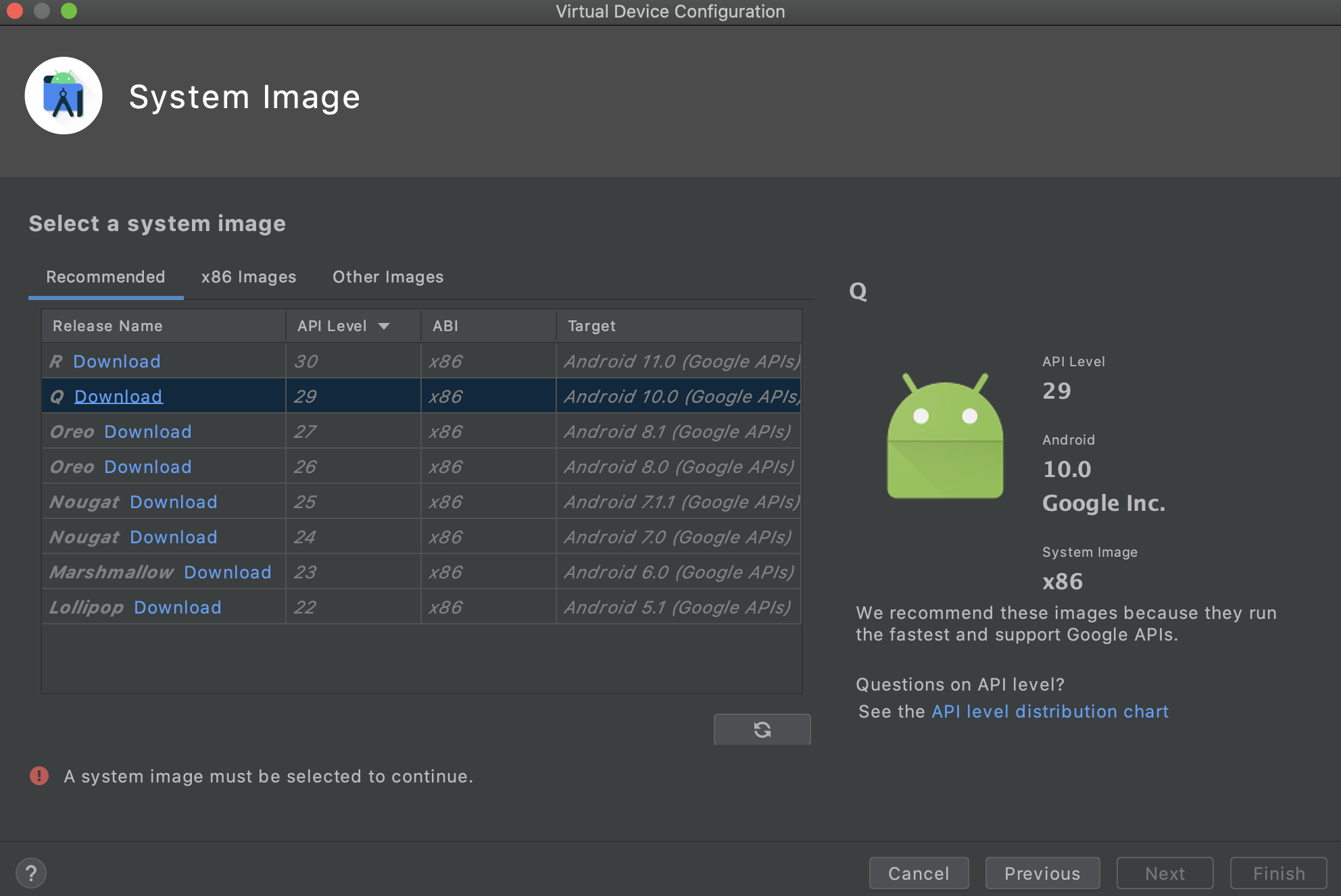Click API level cell 23
The width and height of the screenshot is (1341, 896).
(x=353, y=572)
